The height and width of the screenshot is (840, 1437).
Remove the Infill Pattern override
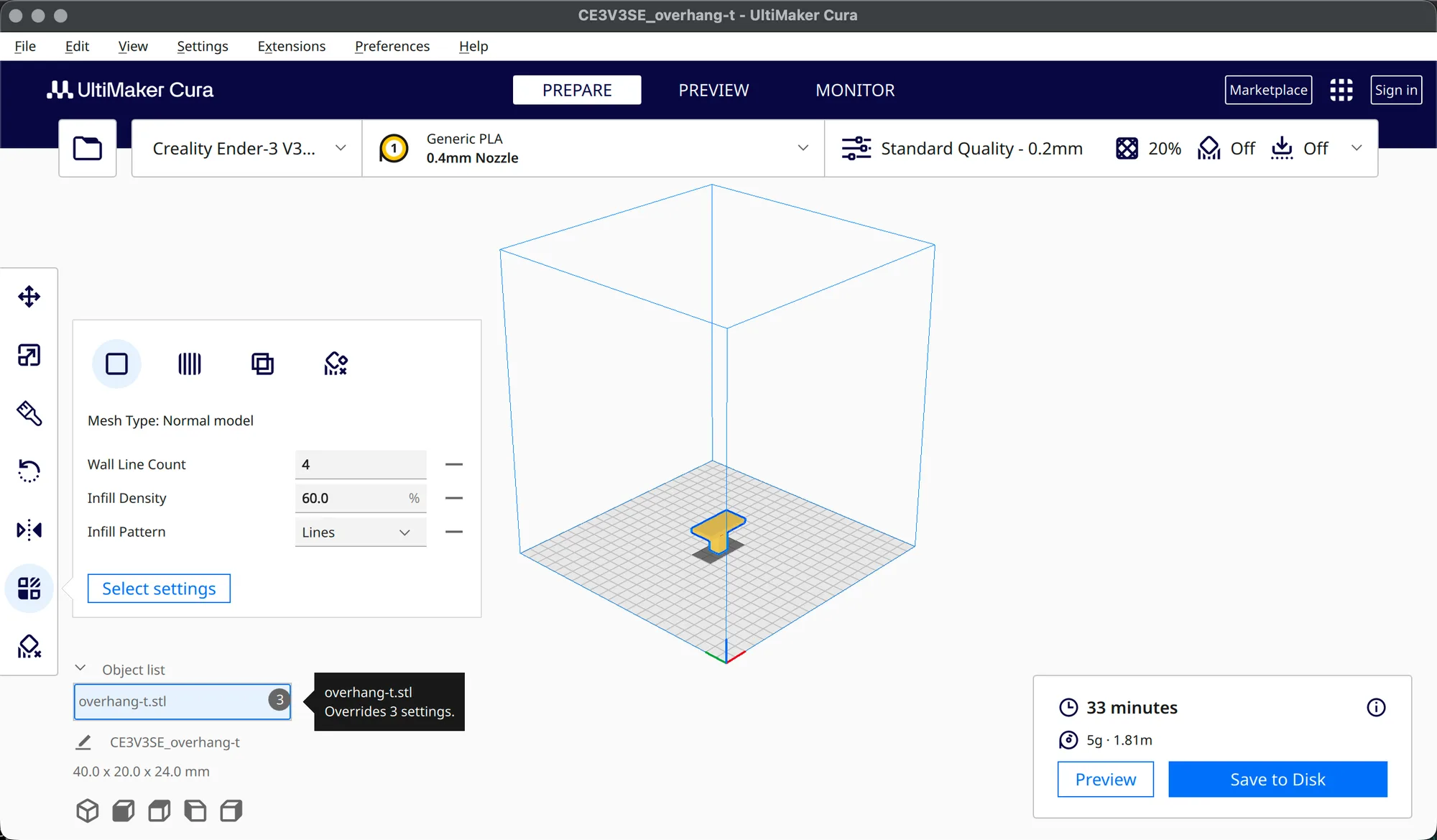tap(453, 532)
